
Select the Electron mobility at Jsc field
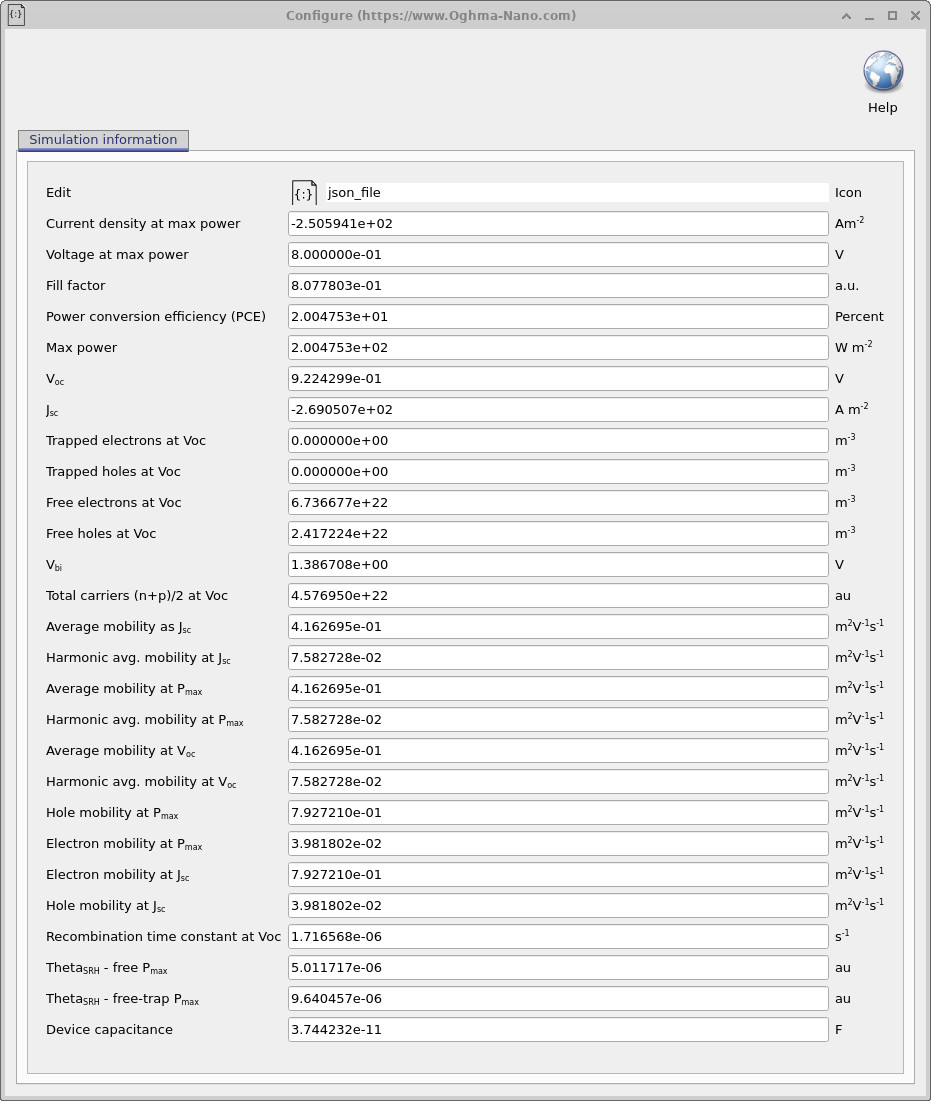coord(558,874)
